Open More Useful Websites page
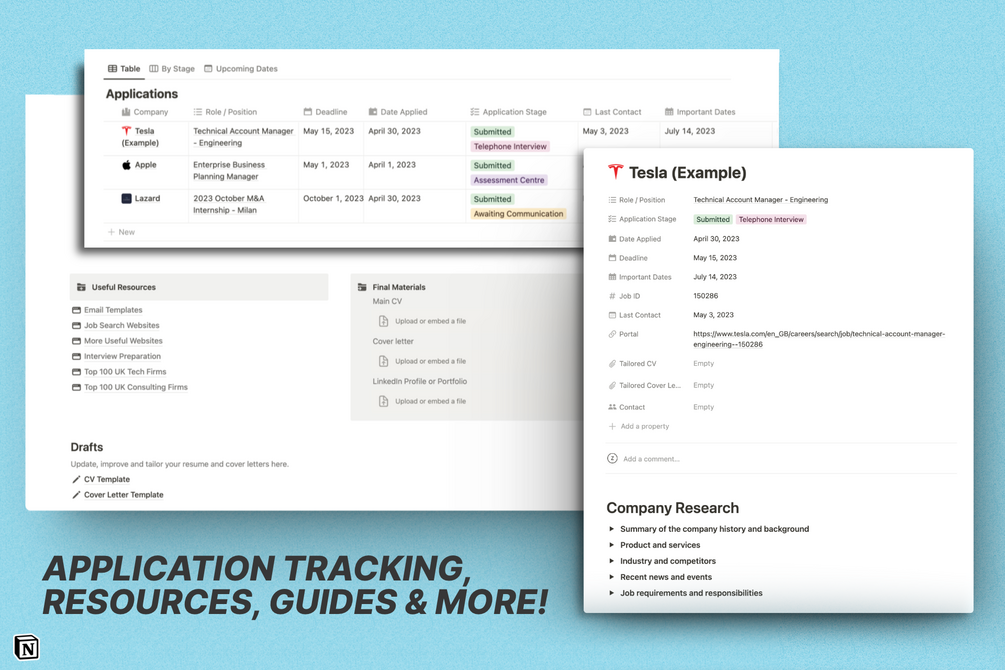1005x670 pixels. pos(123,340)
